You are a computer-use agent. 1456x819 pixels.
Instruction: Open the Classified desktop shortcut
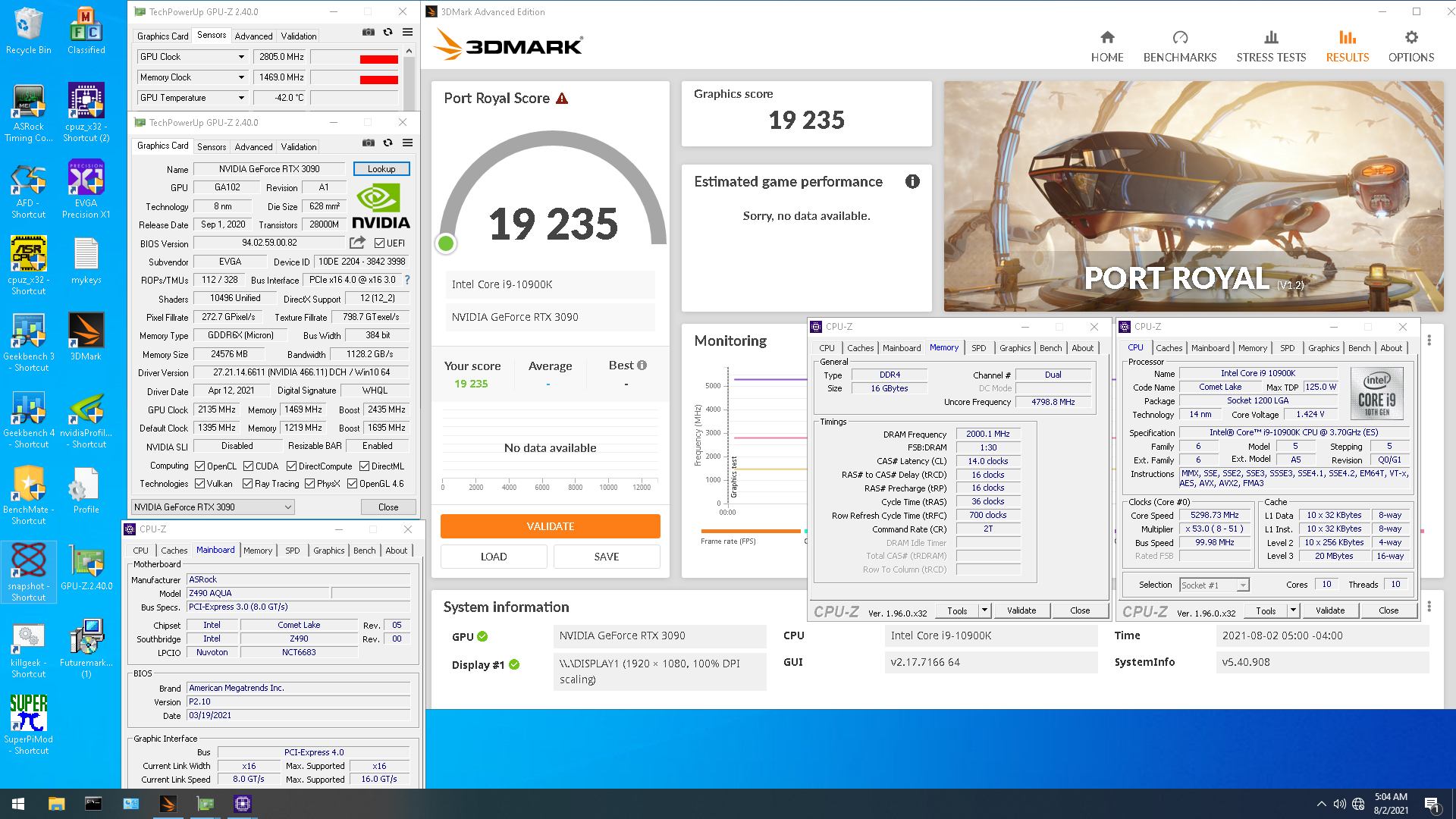click(86, 31)
